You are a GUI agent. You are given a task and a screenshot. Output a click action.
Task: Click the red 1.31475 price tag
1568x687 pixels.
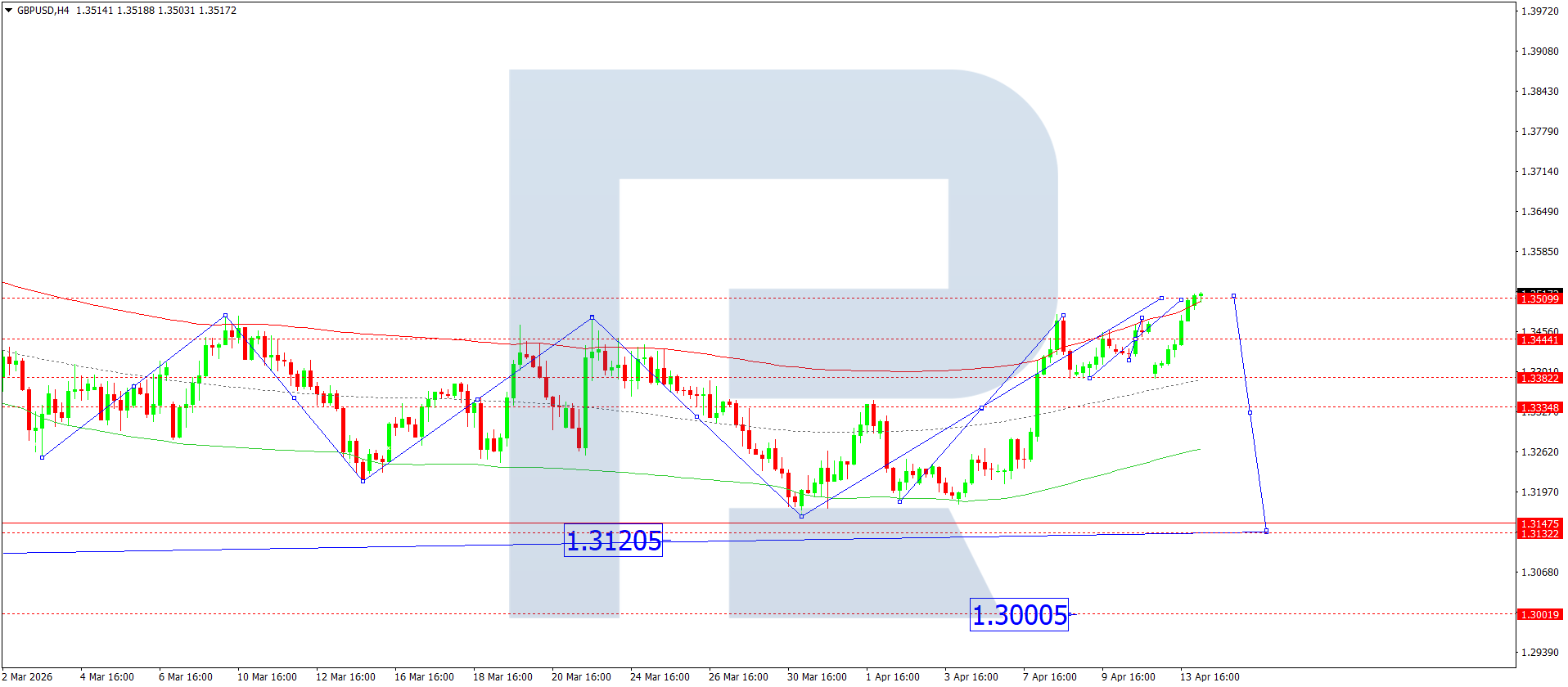[1539, 523]
